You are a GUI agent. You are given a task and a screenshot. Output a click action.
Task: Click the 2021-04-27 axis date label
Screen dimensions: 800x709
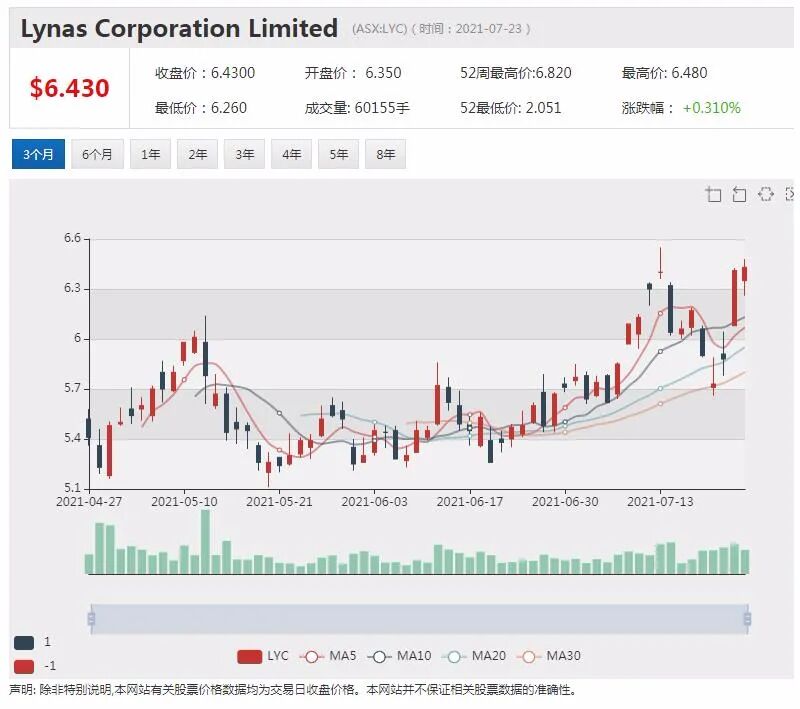point(89,502)
